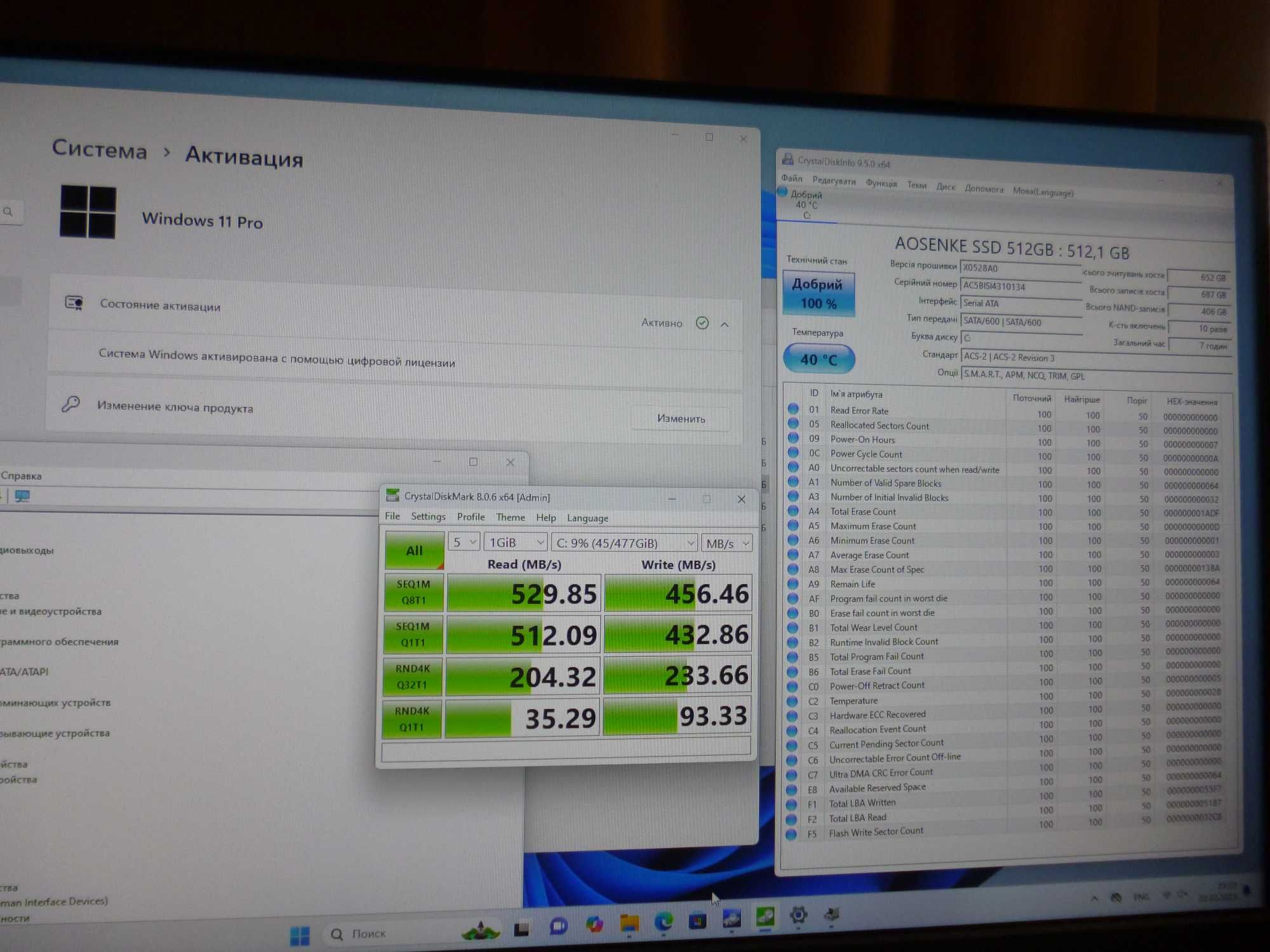Open Допомога menu in CrystalDiskInfo
Screen dimensions: 1270x952
click(984, 188)
